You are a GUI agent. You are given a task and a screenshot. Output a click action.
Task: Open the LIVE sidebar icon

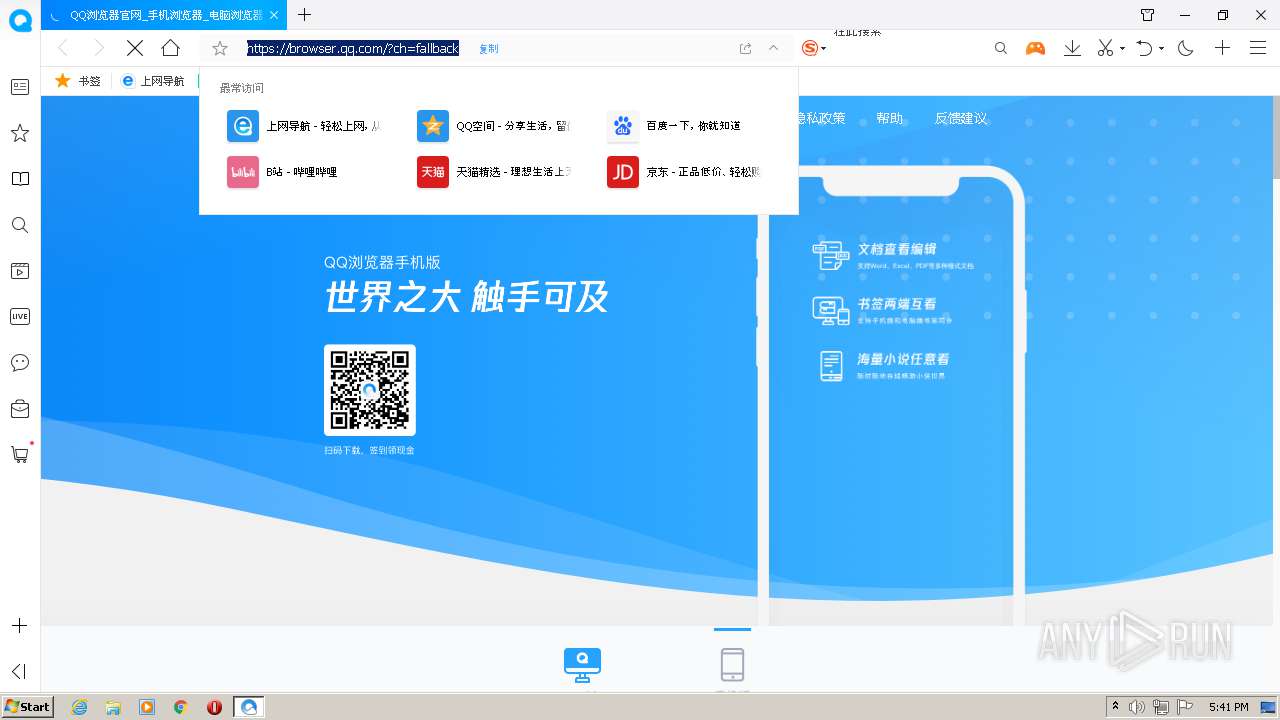[19, 316]
